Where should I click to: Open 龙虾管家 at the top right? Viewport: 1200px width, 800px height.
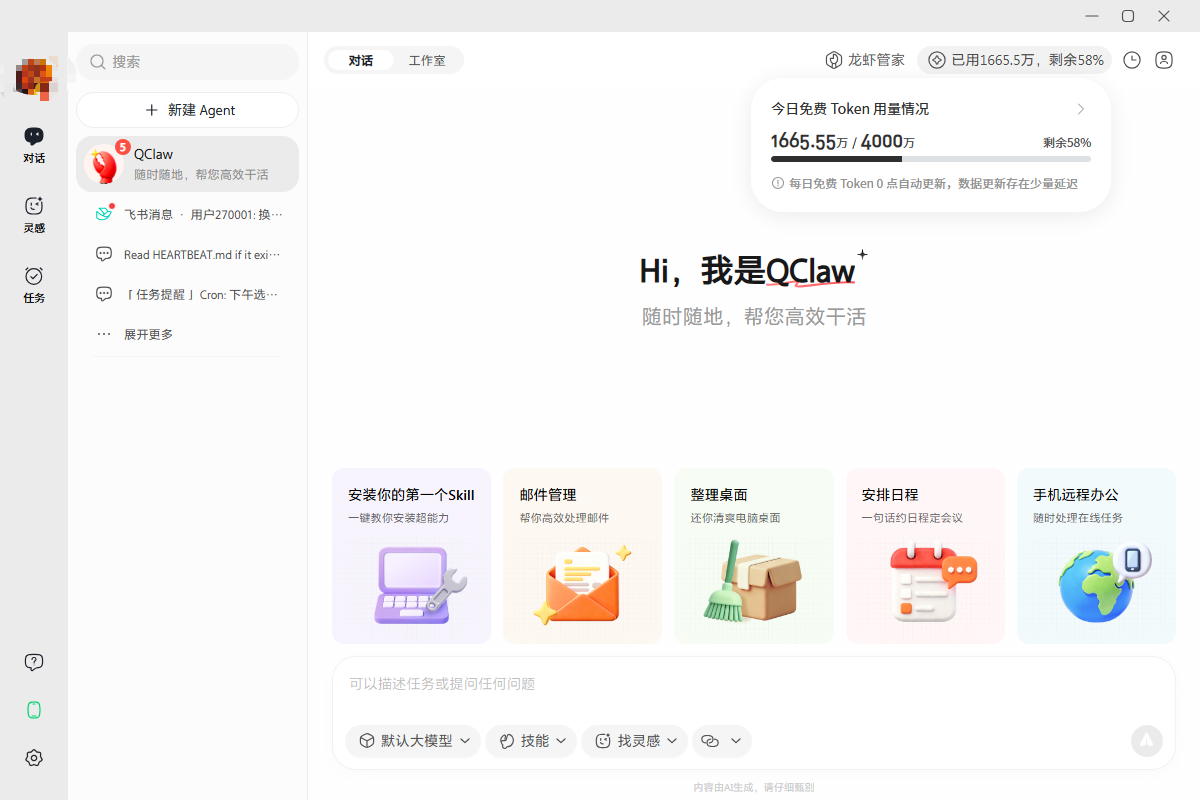[864, 60]
